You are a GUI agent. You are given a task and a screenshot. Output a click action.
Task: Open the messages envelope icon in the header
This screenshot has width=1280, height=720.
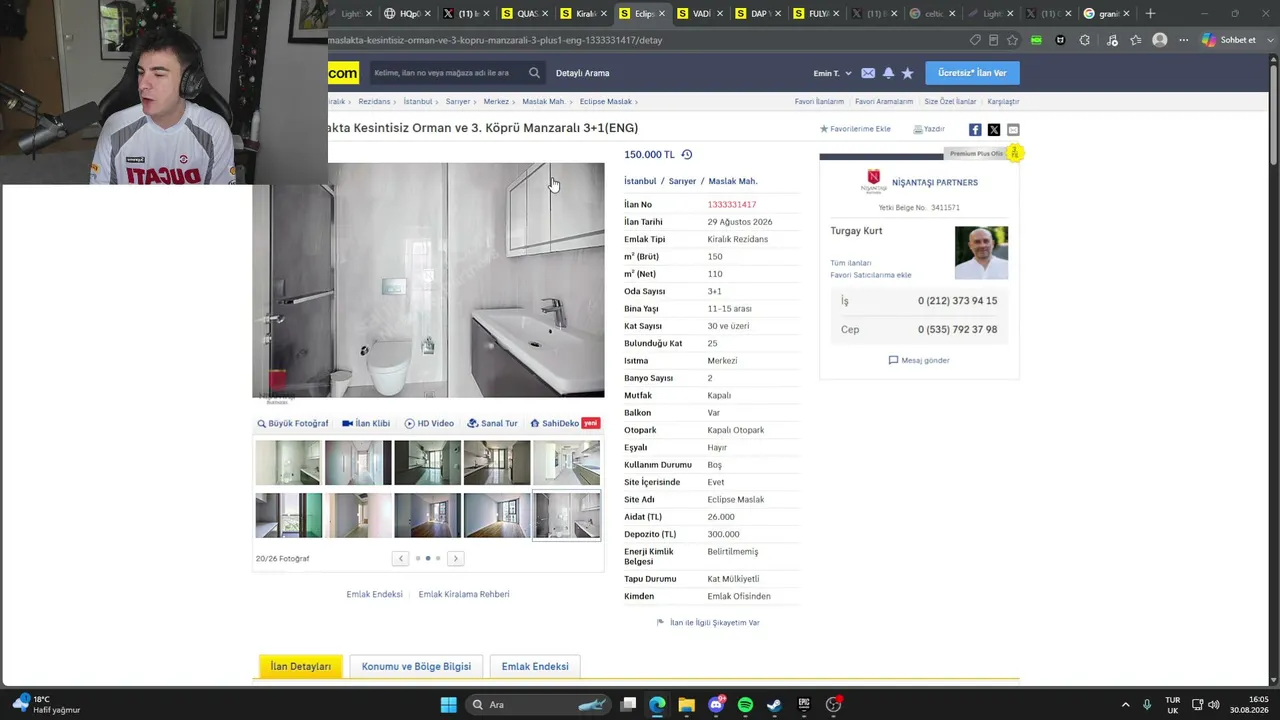pos(868,73)
